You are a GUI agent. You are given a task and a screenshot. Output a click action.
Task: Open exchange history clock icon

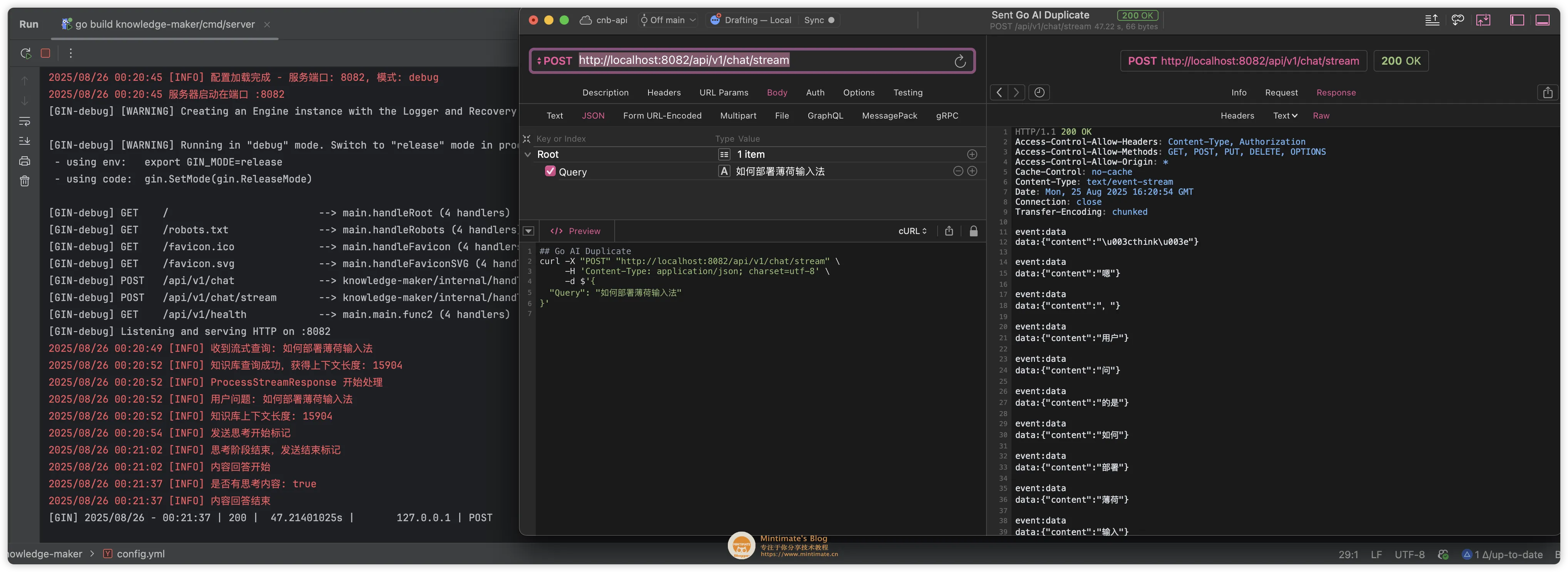pos(1039,92)
